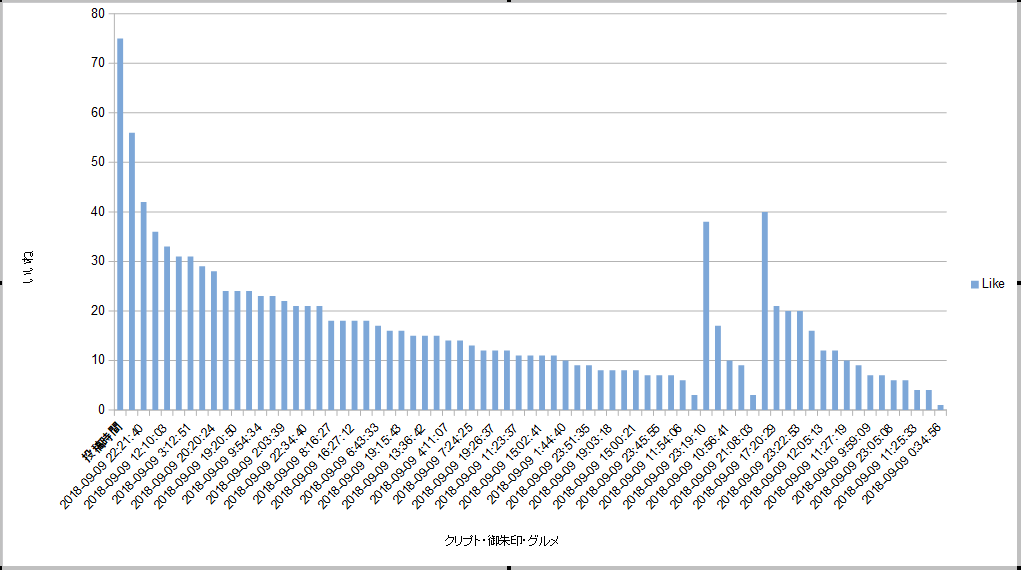The image size is (1021, 570).
Task: Select the "0" value on the Y-axis
Action: (x=101, y=410)
